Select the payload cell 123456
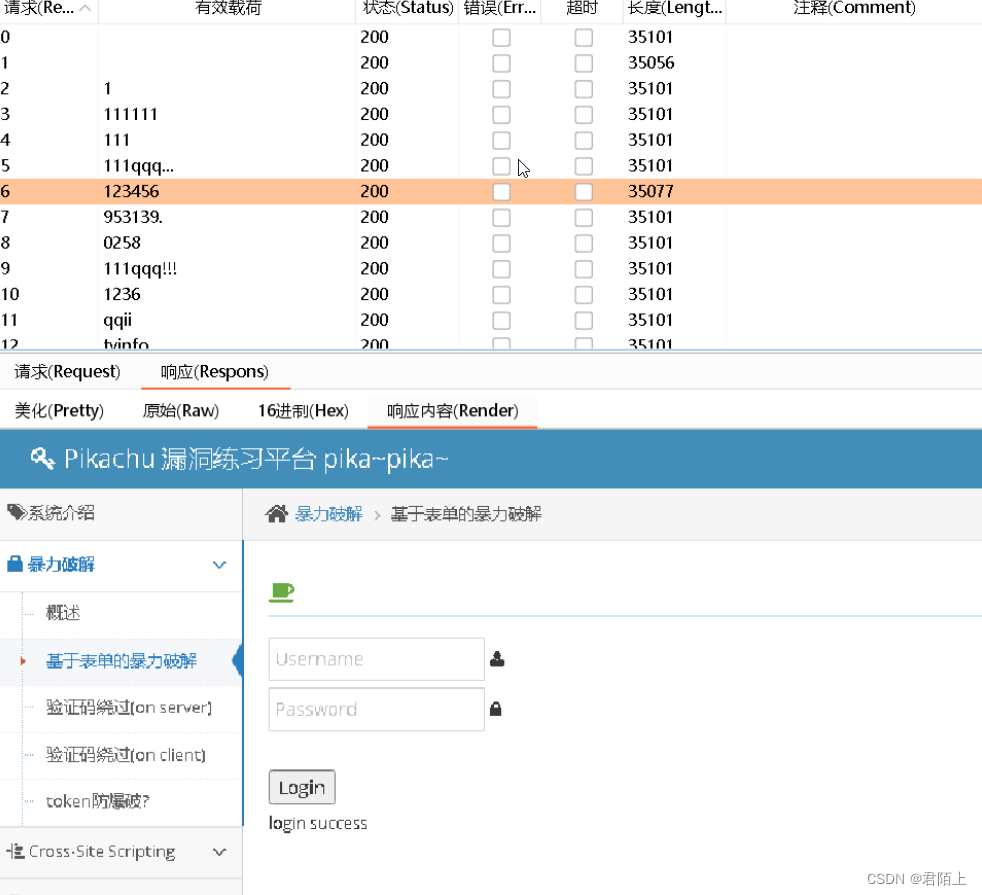Image resolution: width=982 pixels, height=895 pixels. point(132,192)
